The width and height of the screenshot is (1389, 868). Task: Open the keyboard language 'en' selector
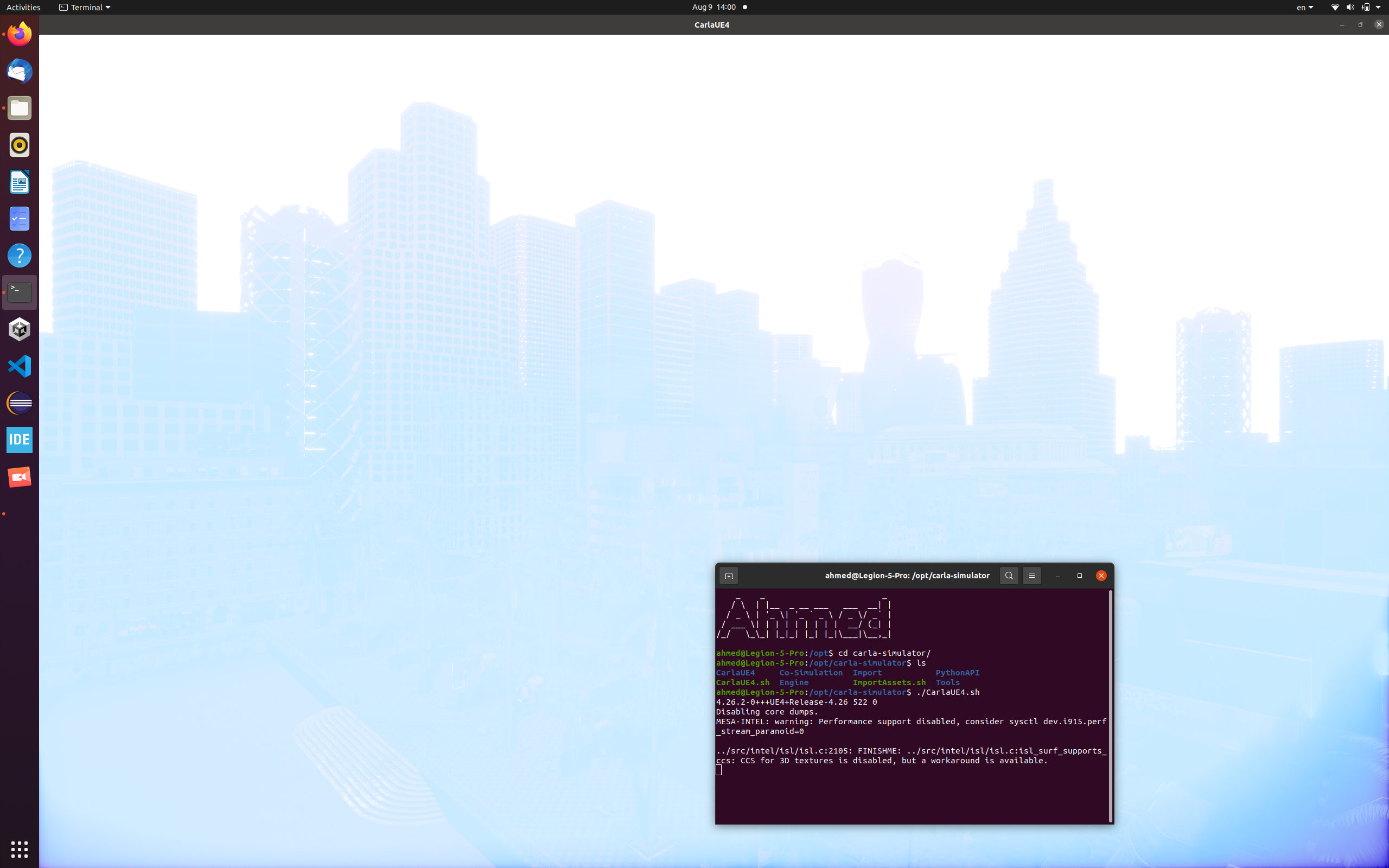1304,7
